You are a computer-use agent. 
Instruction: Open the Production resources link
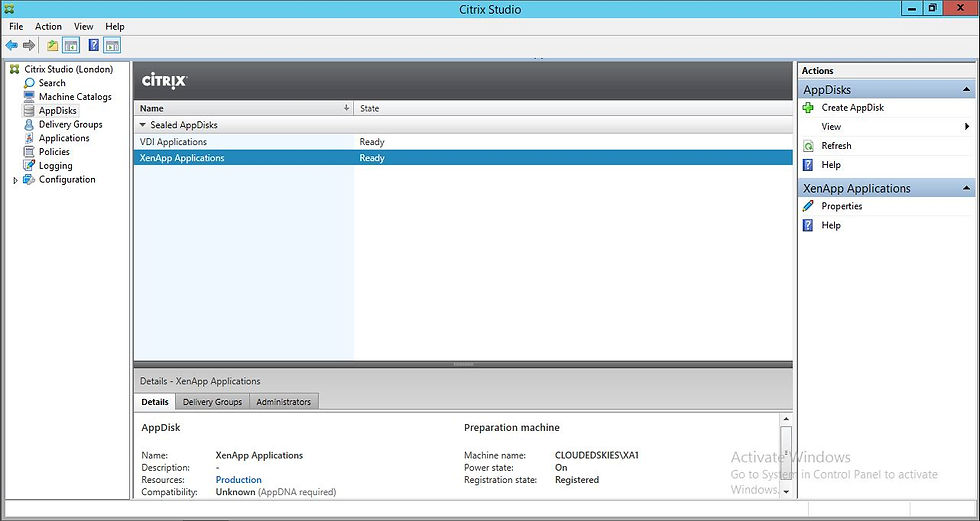click(239, 480)
